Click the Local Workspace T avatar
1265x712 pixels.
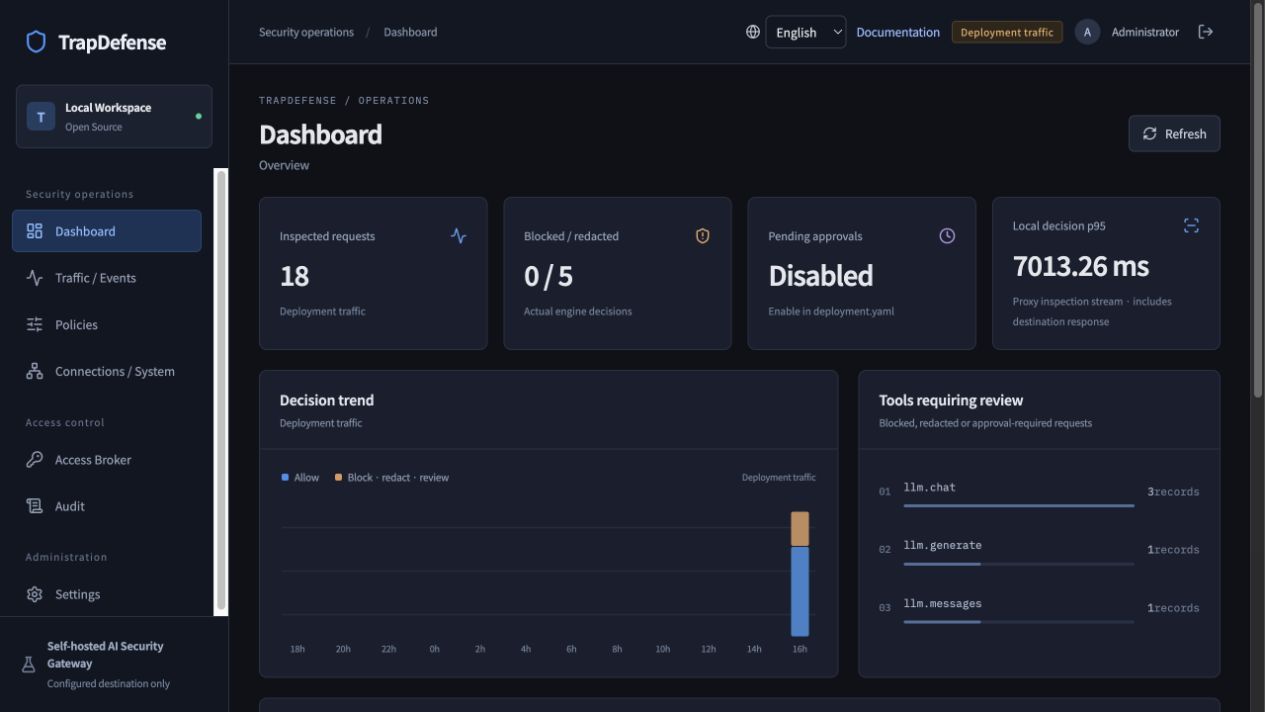coord(41,117)
